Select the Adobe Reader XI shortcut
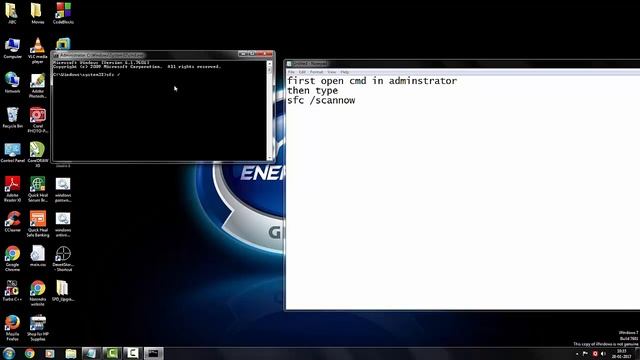 pos(12,189)
